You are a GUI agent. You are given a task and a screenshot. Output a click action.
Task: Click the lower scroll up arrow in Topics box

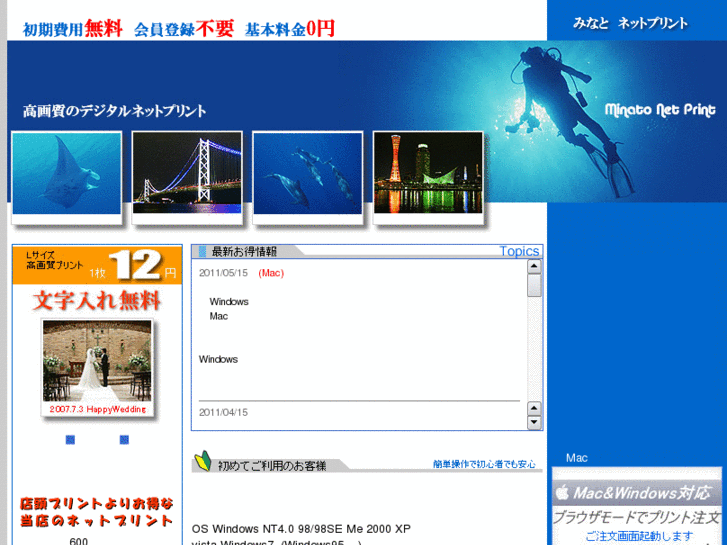pyautogui.click(x=534, y=408)
